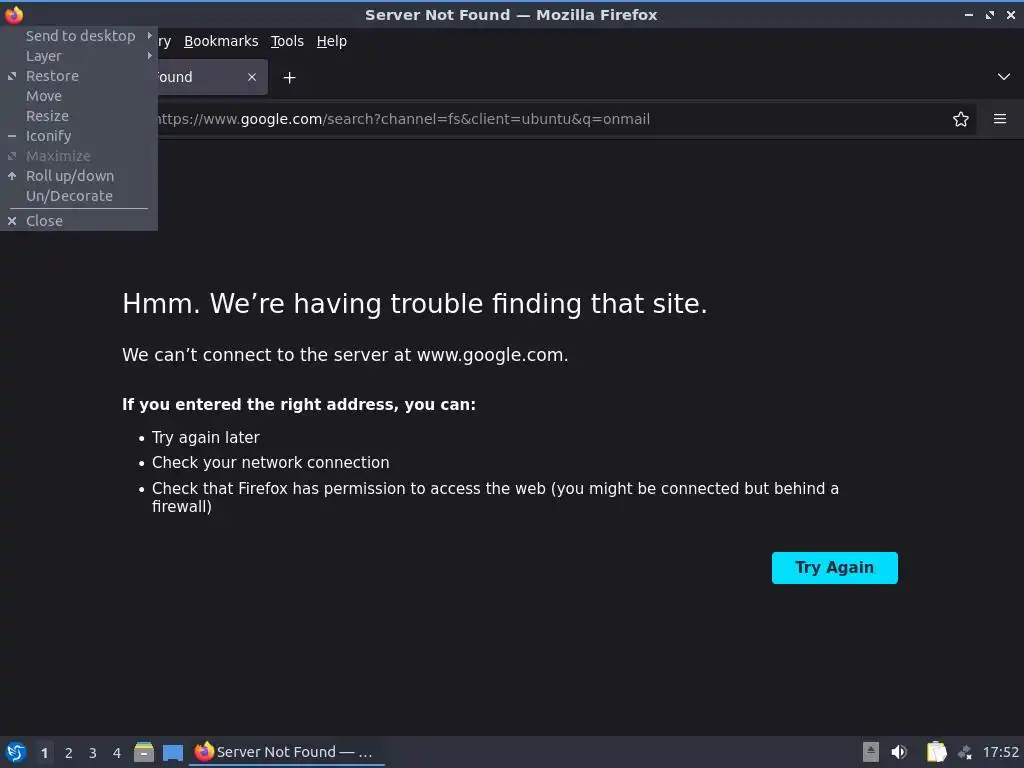The image size is (1024, 768).
Task: Switch to desktop 1
Action: point(44,753)
